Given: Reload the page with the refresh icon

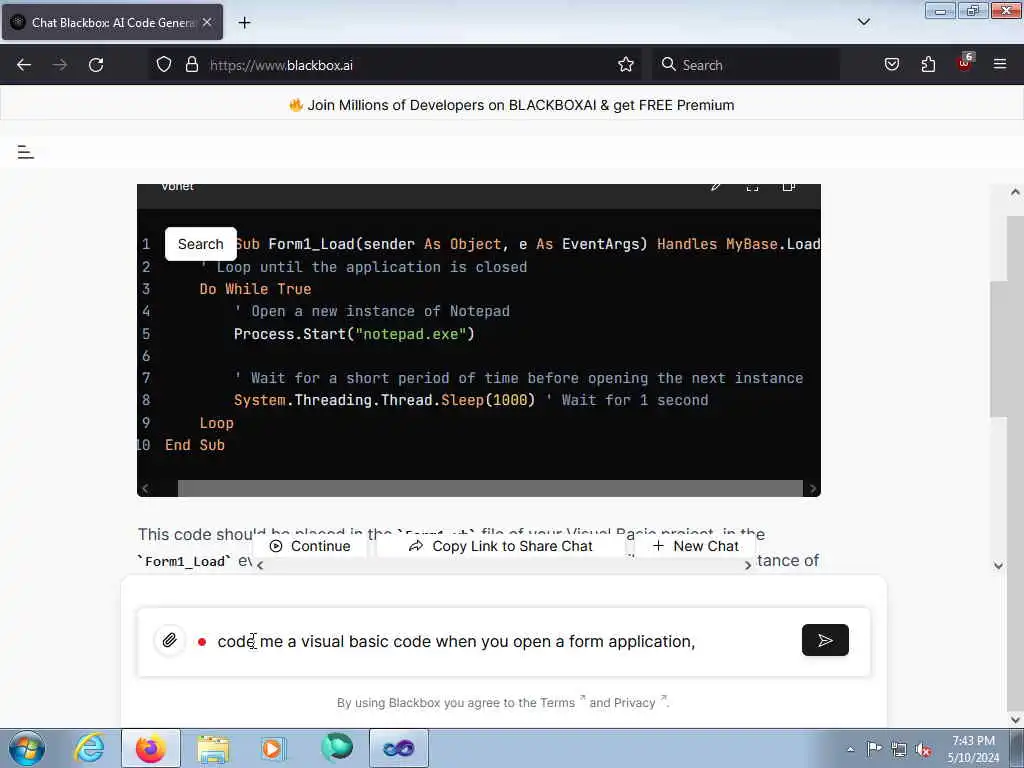Looking at the screenshot, I should click(x=96, y=65).
